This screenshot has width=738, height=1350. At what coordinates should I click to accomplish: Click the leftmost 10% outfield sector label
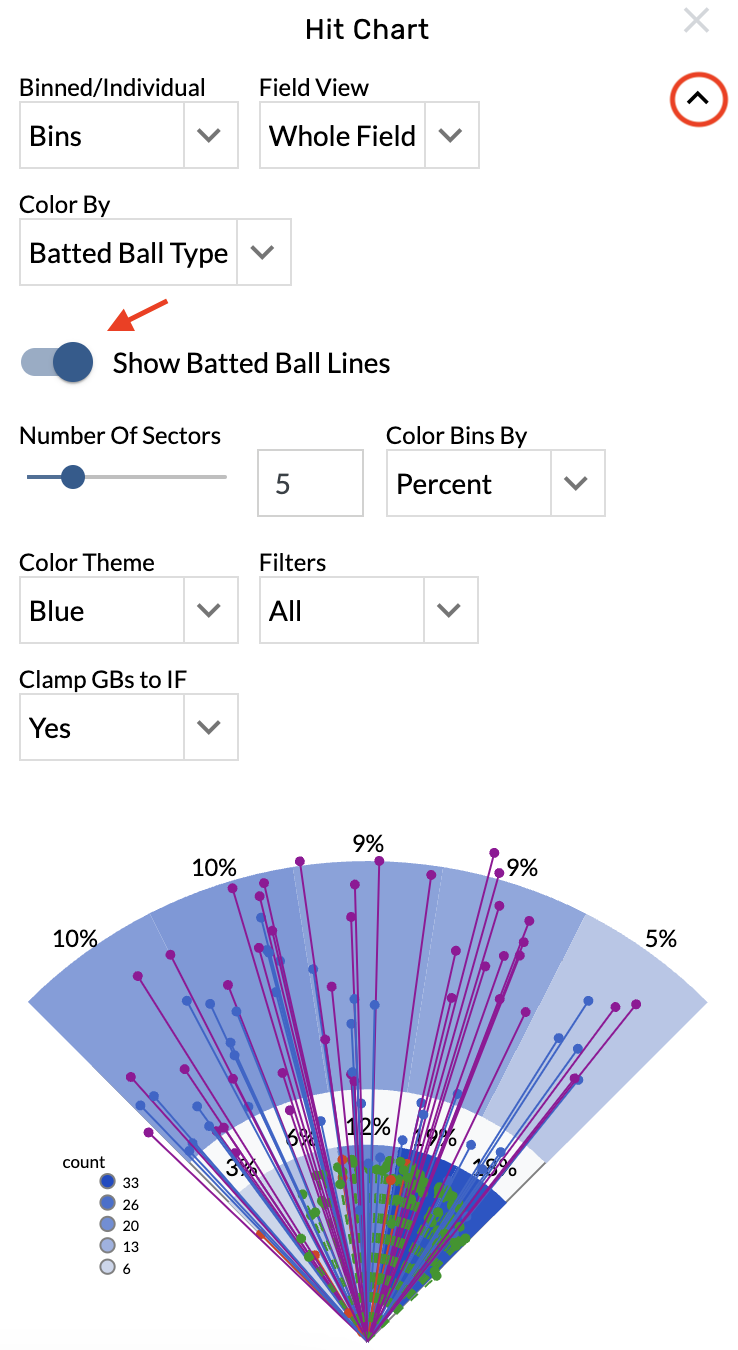click(75, 939)
